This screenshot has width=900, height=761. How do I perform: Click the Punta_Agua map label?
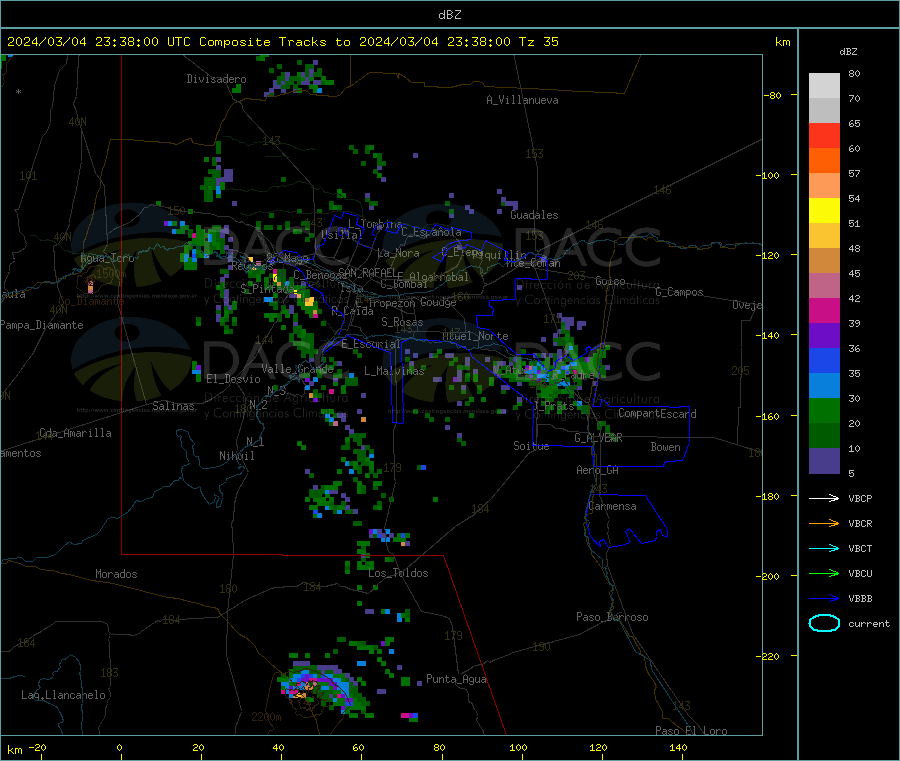click(x=456, y=679)
